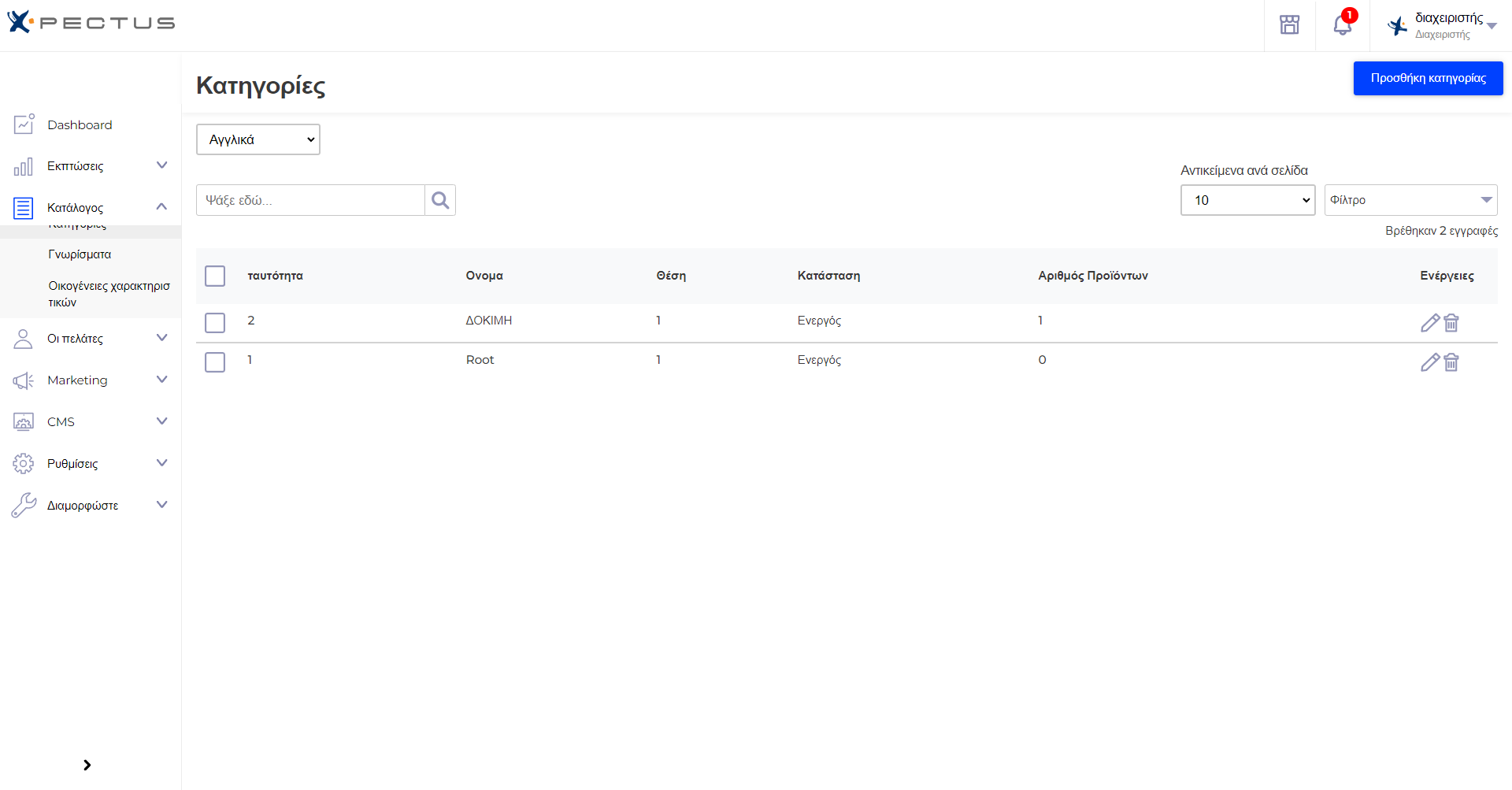Open the Αγγλικά language dropdown

click(258, 139)
